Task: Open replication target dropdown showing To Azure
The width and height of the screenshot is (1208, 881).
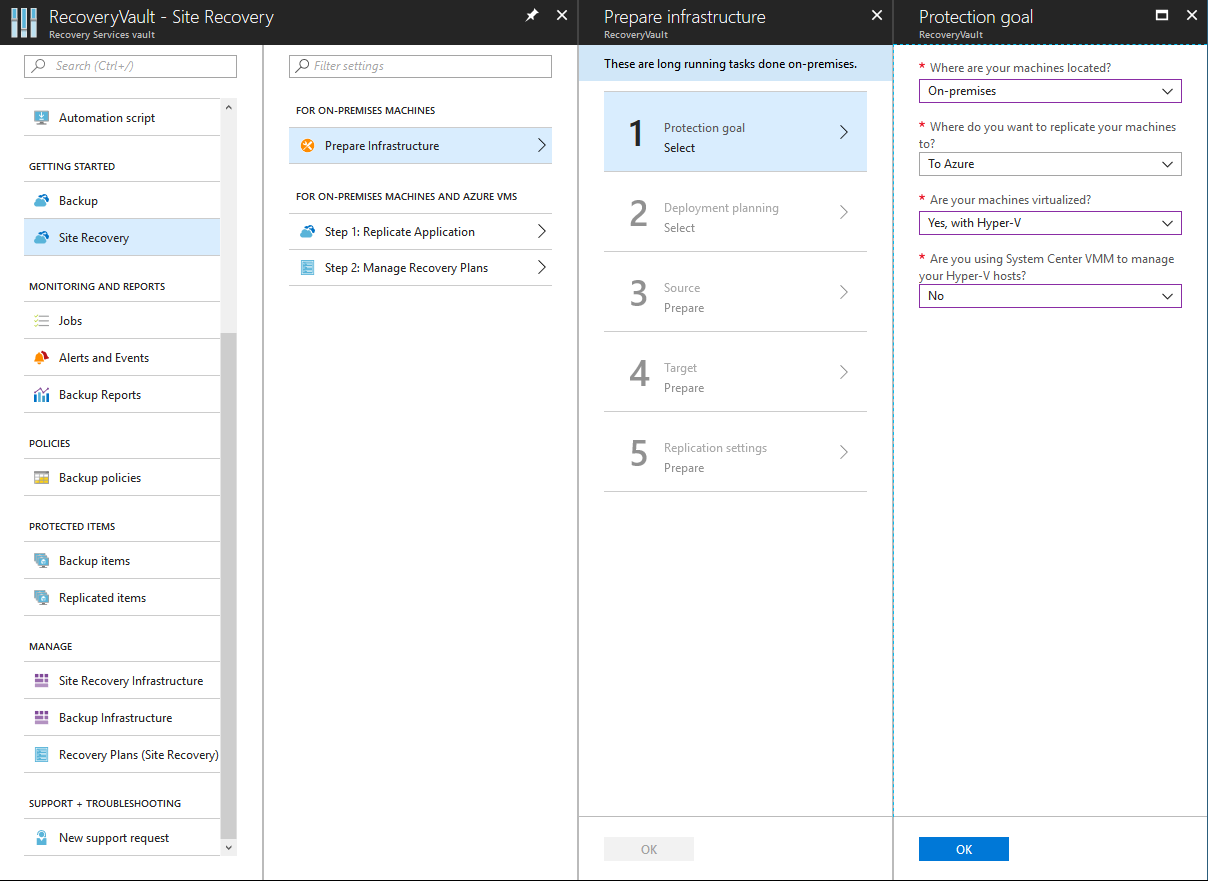Action: tap(1050, 164)
